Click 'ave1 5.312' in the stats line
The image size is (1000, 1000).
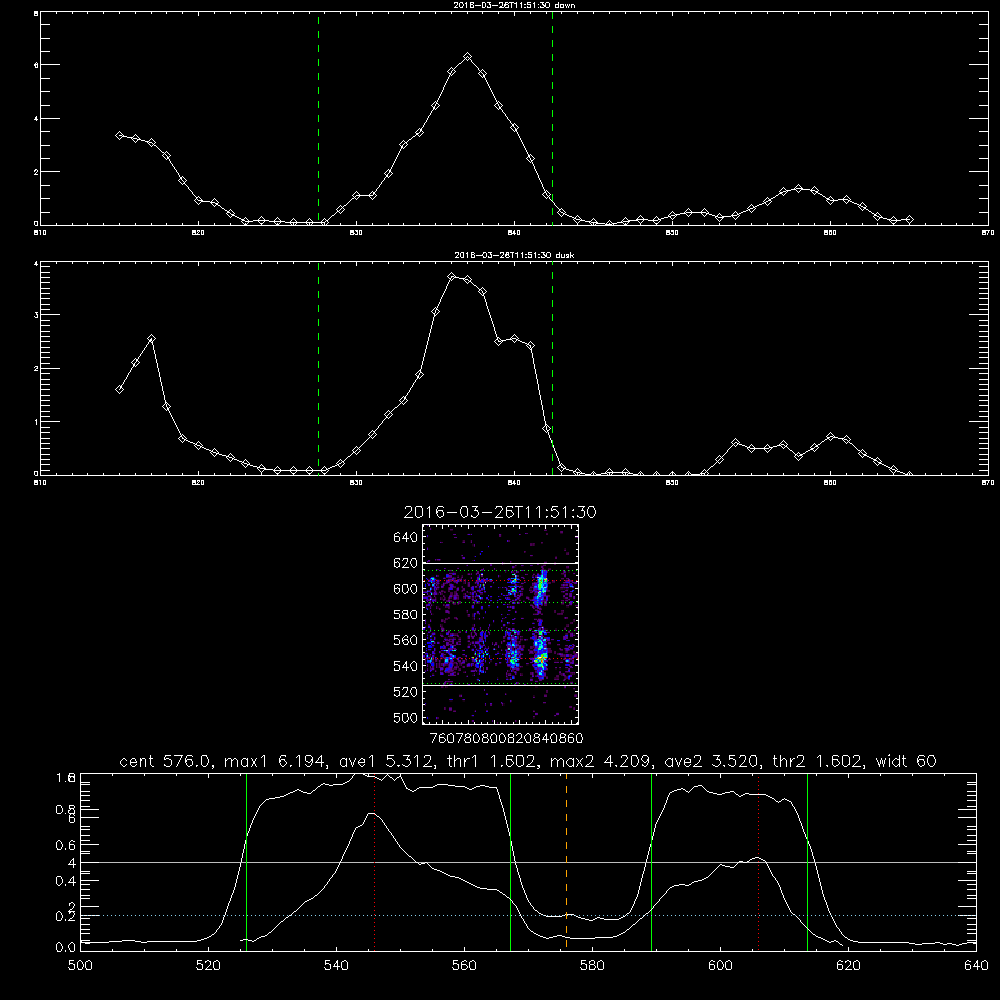tap(386, 761)
